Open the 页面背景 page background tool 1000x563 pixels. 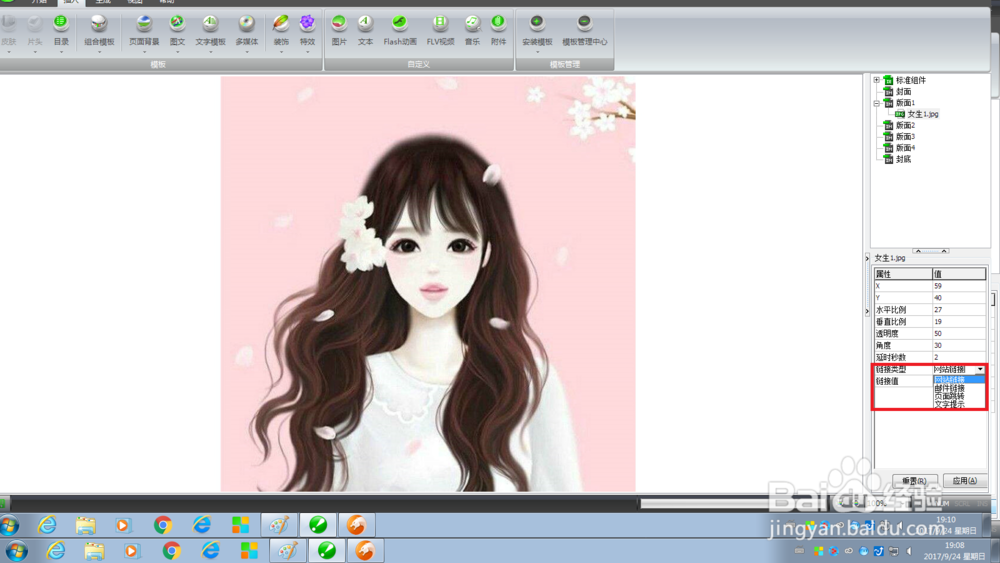click(144, 30)
